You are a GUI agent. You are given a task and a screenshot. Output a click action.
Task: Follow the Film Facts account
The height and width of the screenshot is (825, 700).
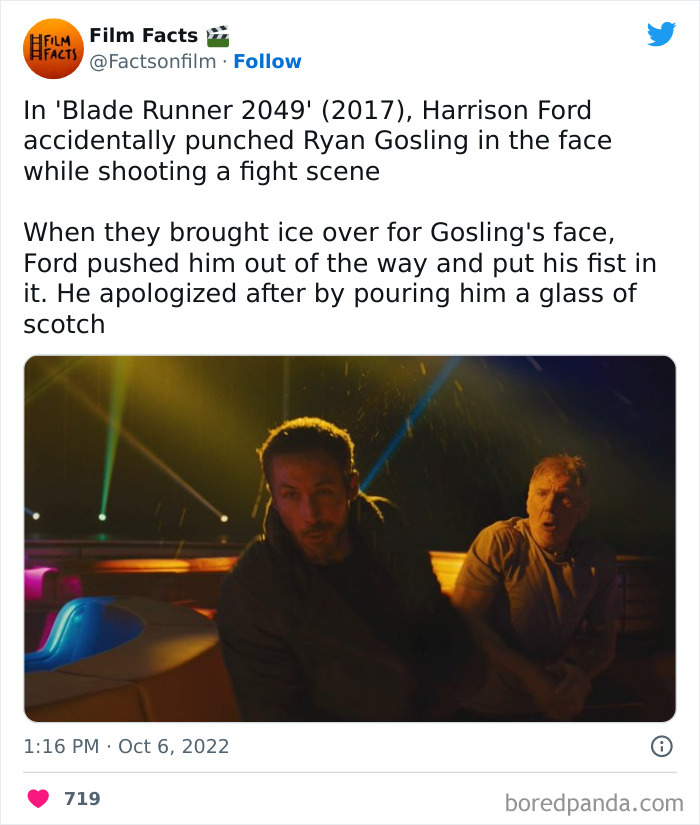[267, 62]
